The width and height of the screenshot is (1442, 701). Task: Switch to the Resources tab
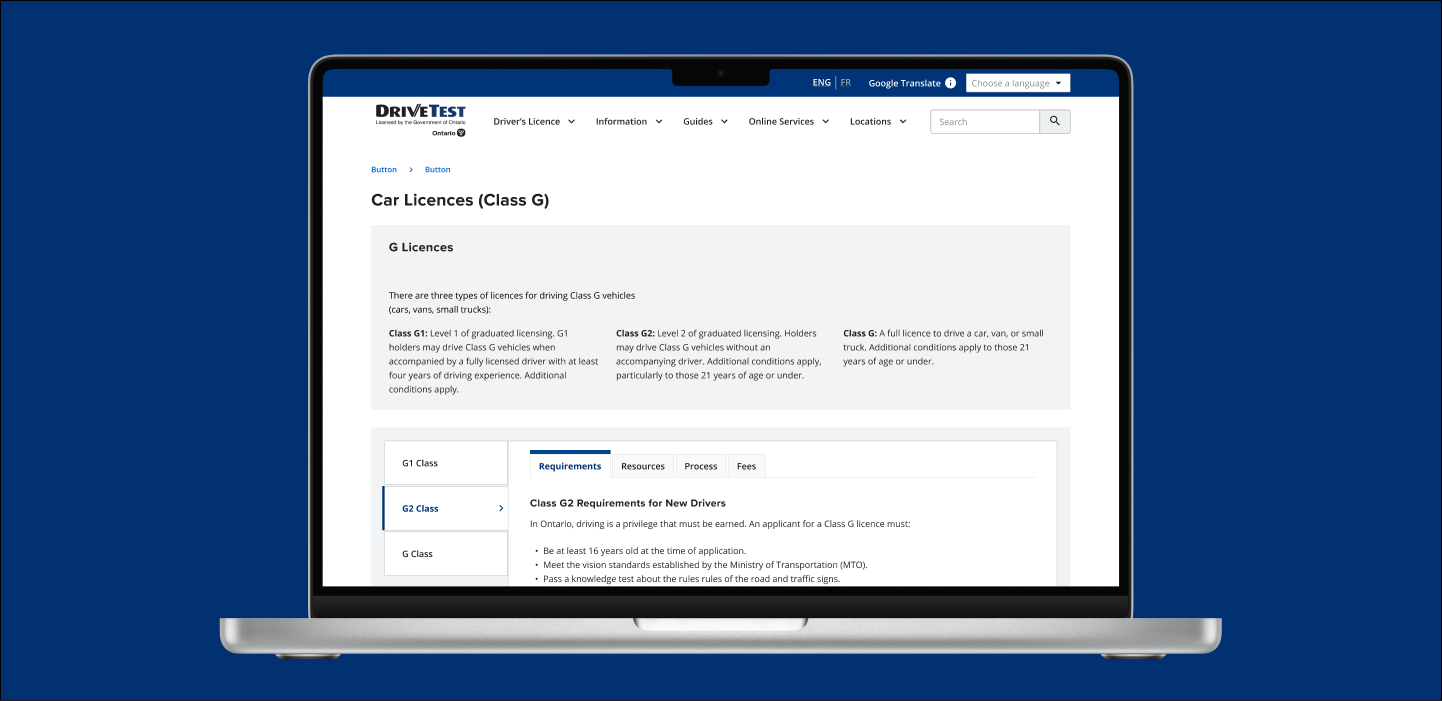click(x=642, y=466)
